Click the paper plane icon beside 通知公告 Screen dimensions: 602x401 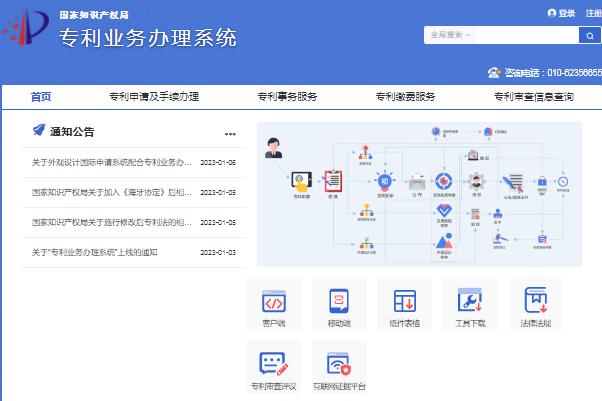pyautogui.click(x=39, y=130)
